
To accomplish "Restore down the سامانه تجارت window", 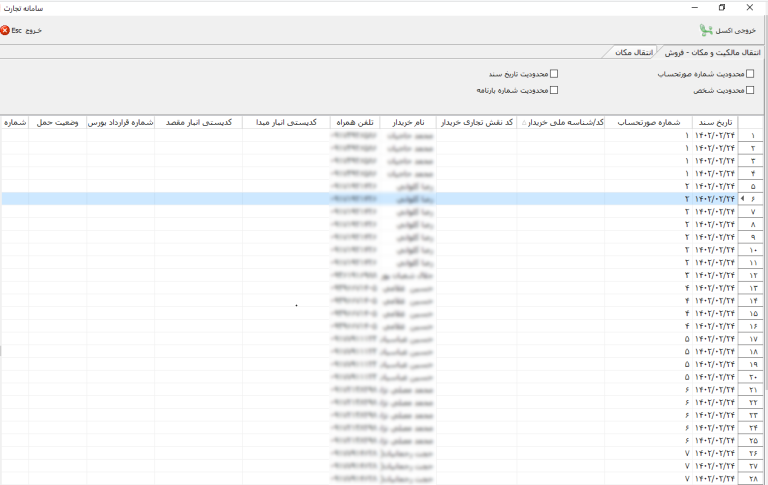I will (x=722, y=7).
